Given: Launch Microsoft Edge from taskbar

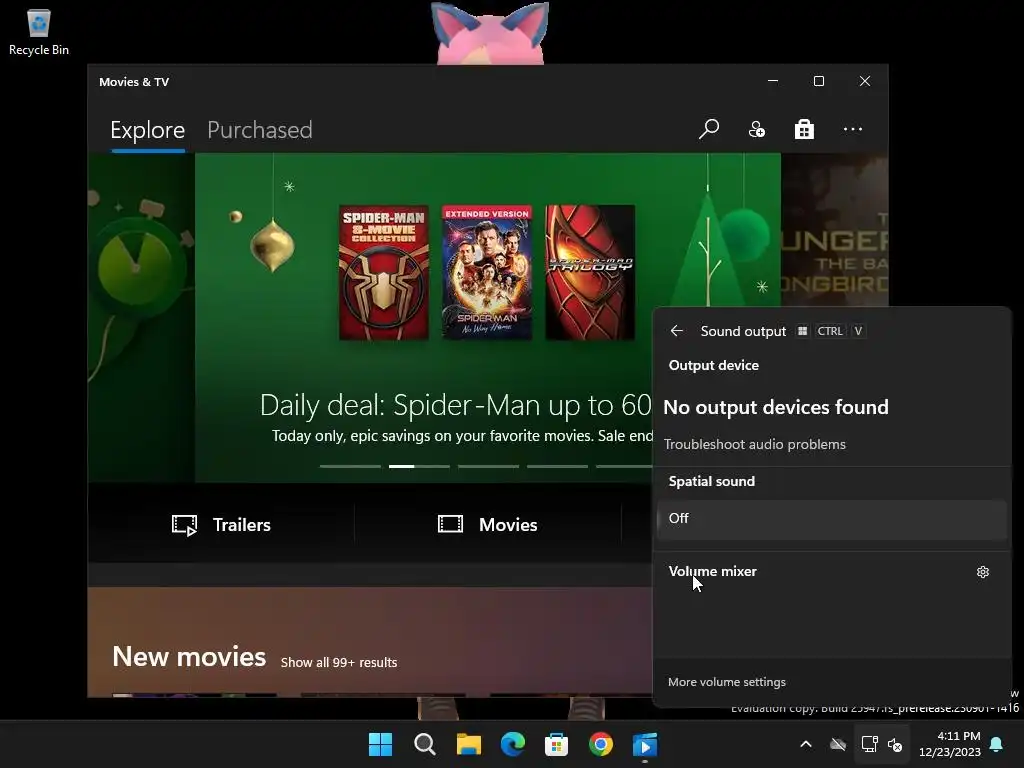Looking at the screenshot, I should coord(513,744).
